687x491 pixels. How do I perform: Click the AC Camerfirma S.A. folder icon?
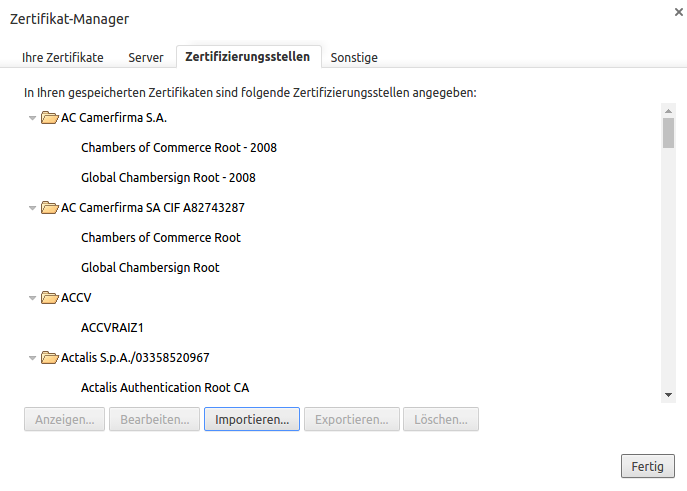(49, 118)
